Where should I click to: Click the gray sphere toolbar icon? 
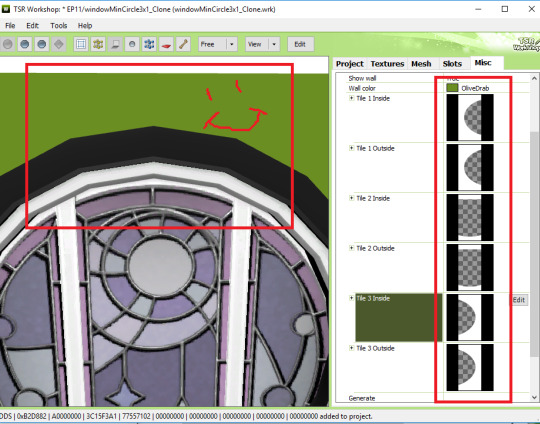(x=8, y=44)
